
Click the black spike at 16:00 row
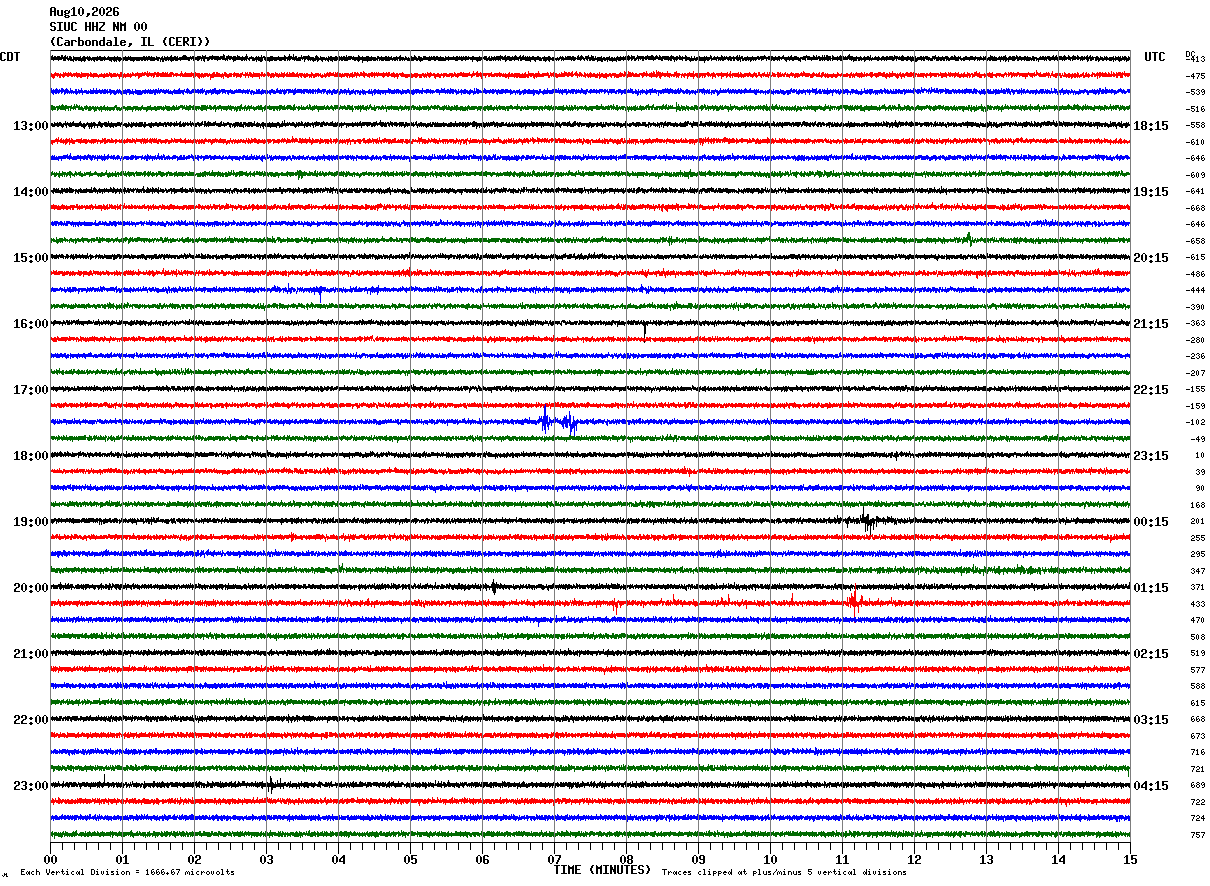pos(644,327)
